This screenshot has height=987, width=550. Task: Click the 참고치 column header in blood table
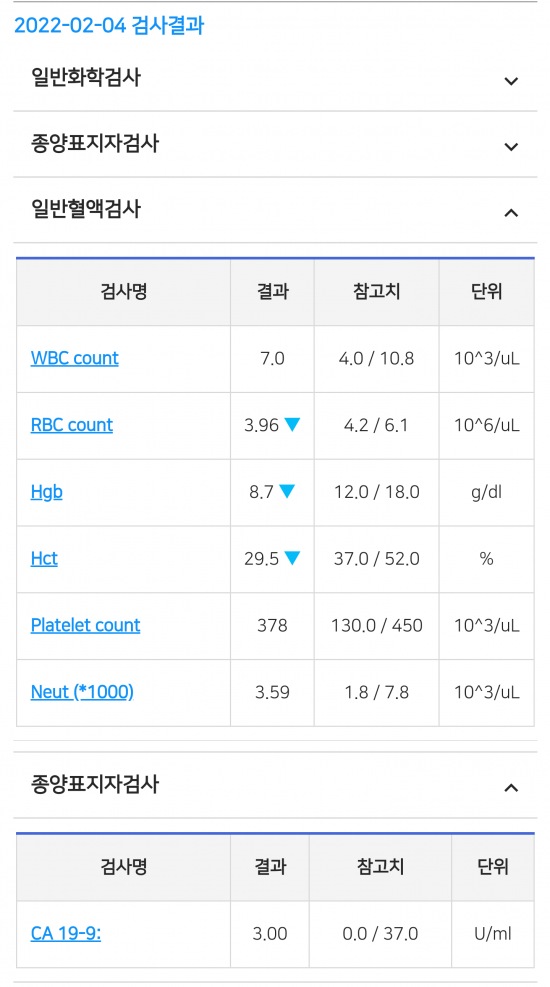376,291
